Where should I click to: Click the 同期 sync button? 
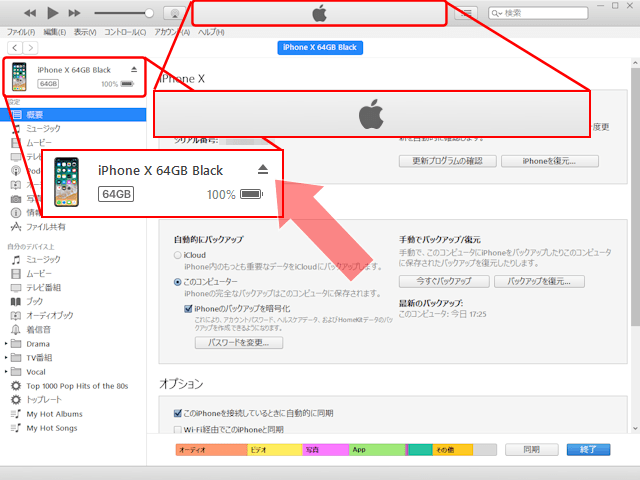[x=531, y=450]
